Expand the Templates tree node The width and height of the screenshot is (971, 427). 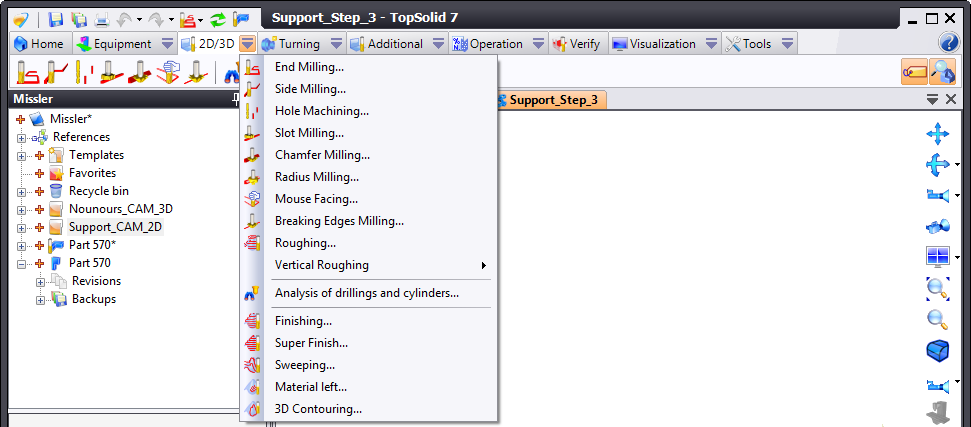(21, 155)
